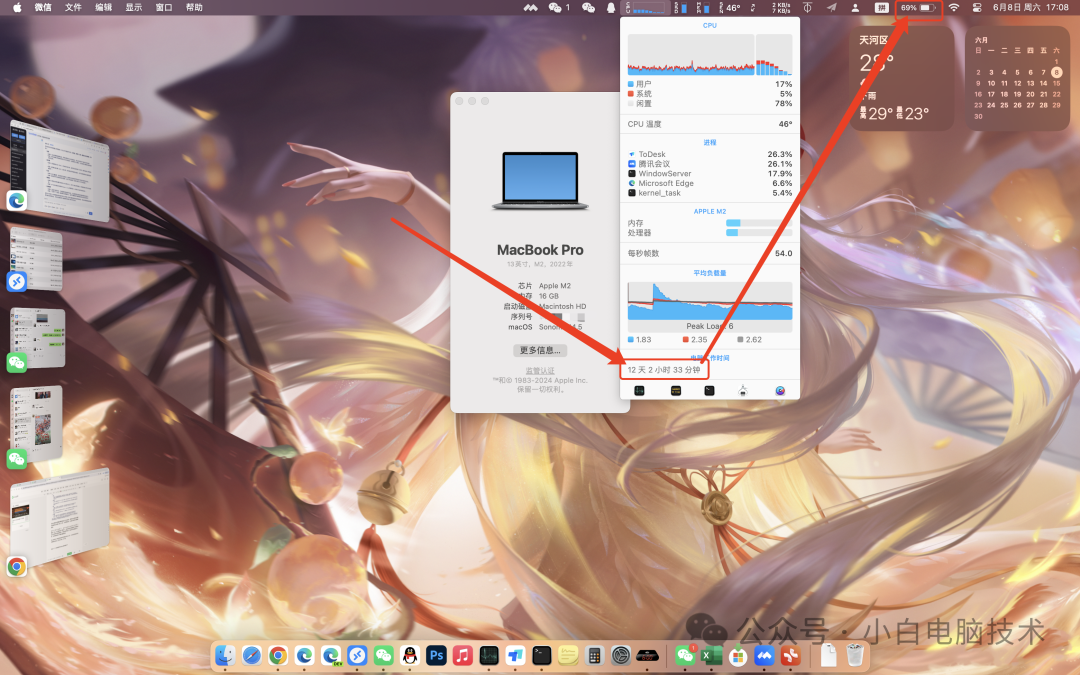Open the 帮助 menu

pyautogui.click(x=194, y=8)
